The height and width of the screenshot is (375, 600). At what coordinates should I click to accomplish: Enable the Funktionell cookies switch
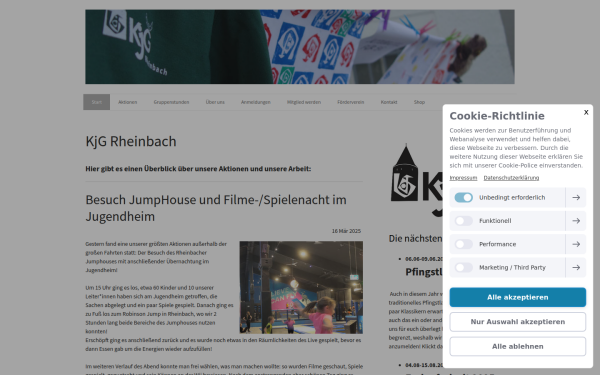click(x=463, y=221)
